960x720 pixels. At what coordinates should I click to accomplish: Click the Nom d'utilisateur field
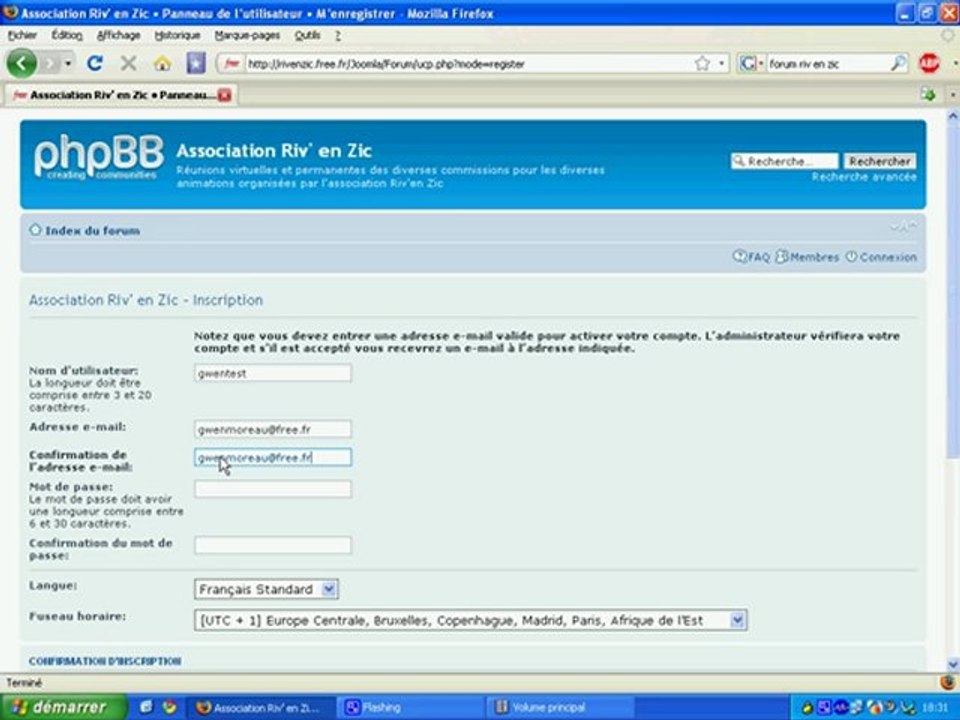273,373
